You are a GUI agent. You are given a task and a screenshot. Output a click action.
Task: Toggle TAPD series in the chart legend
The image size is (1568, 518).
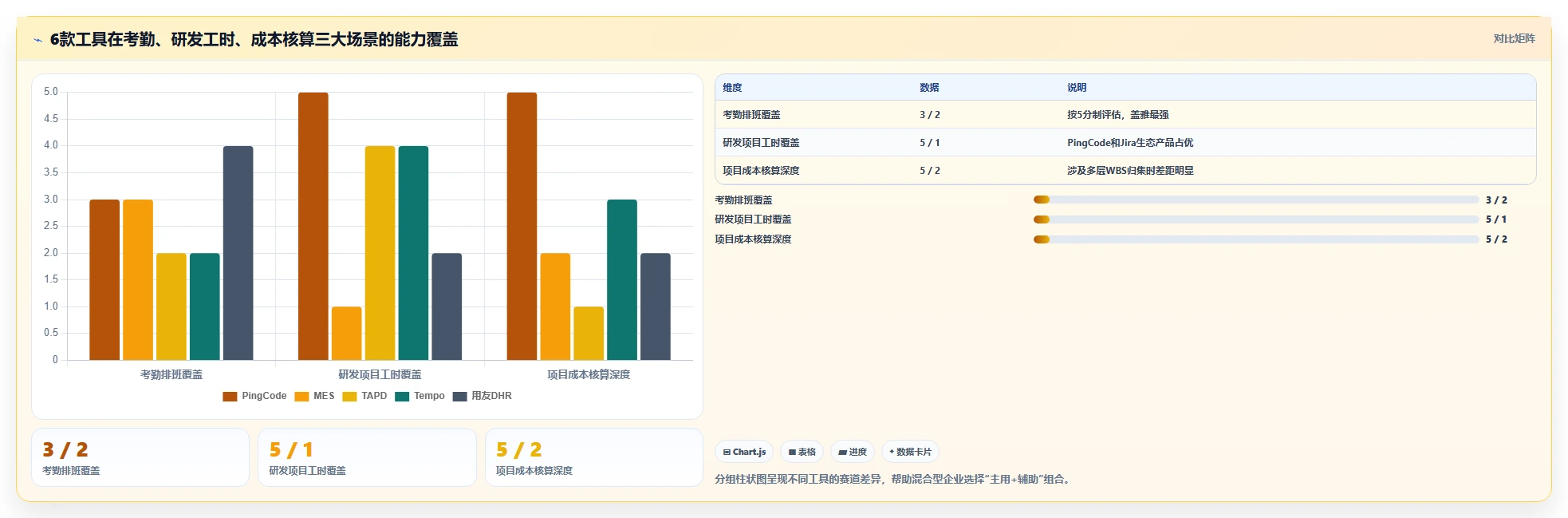pyautogui.click(x=364, y=396)
